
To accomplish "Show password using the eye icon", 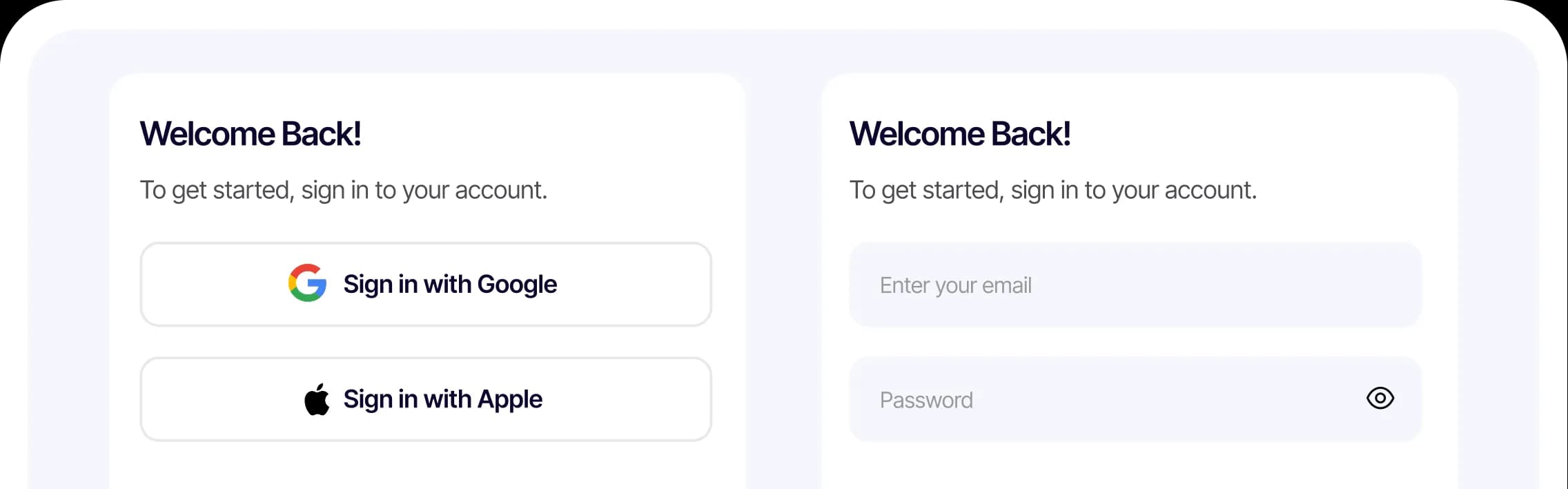I will (x=1380, y=398).
